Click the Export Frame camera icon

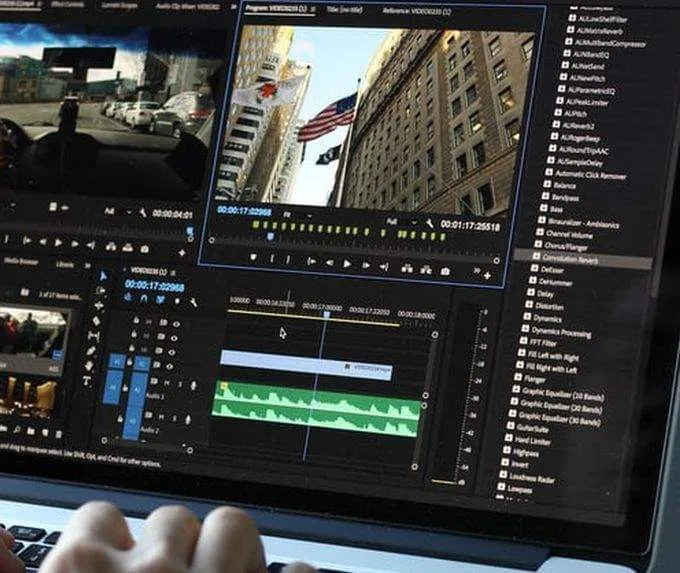point(445,270)
